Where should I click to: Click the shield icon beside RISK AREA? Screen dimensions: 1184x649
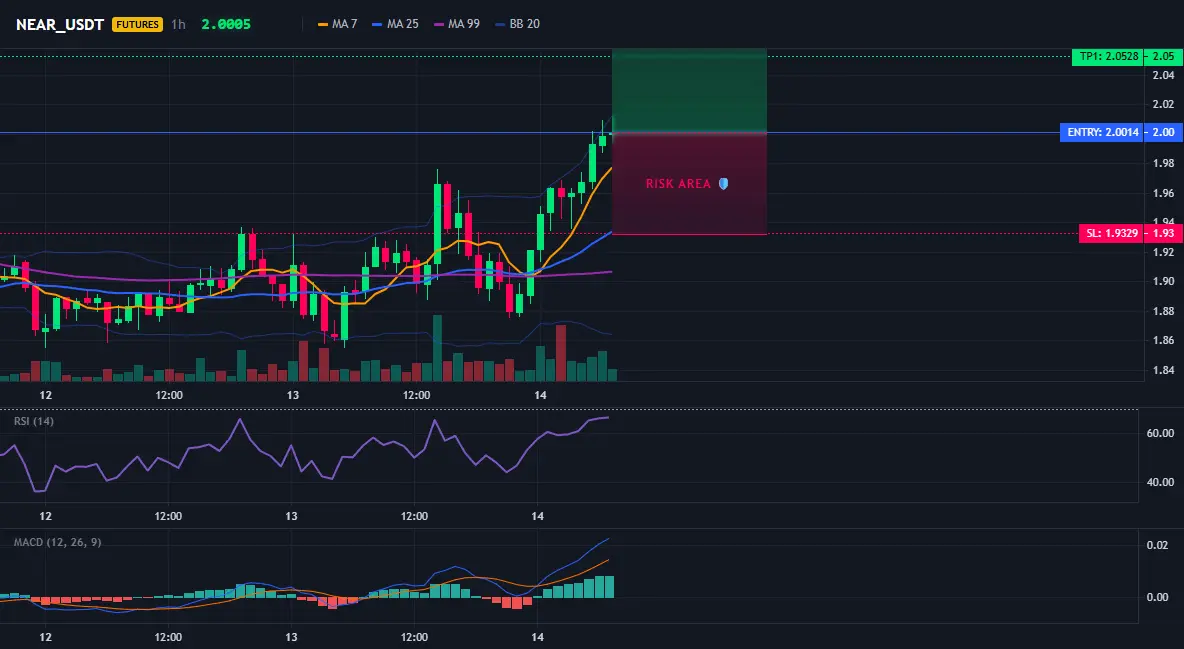723,184
